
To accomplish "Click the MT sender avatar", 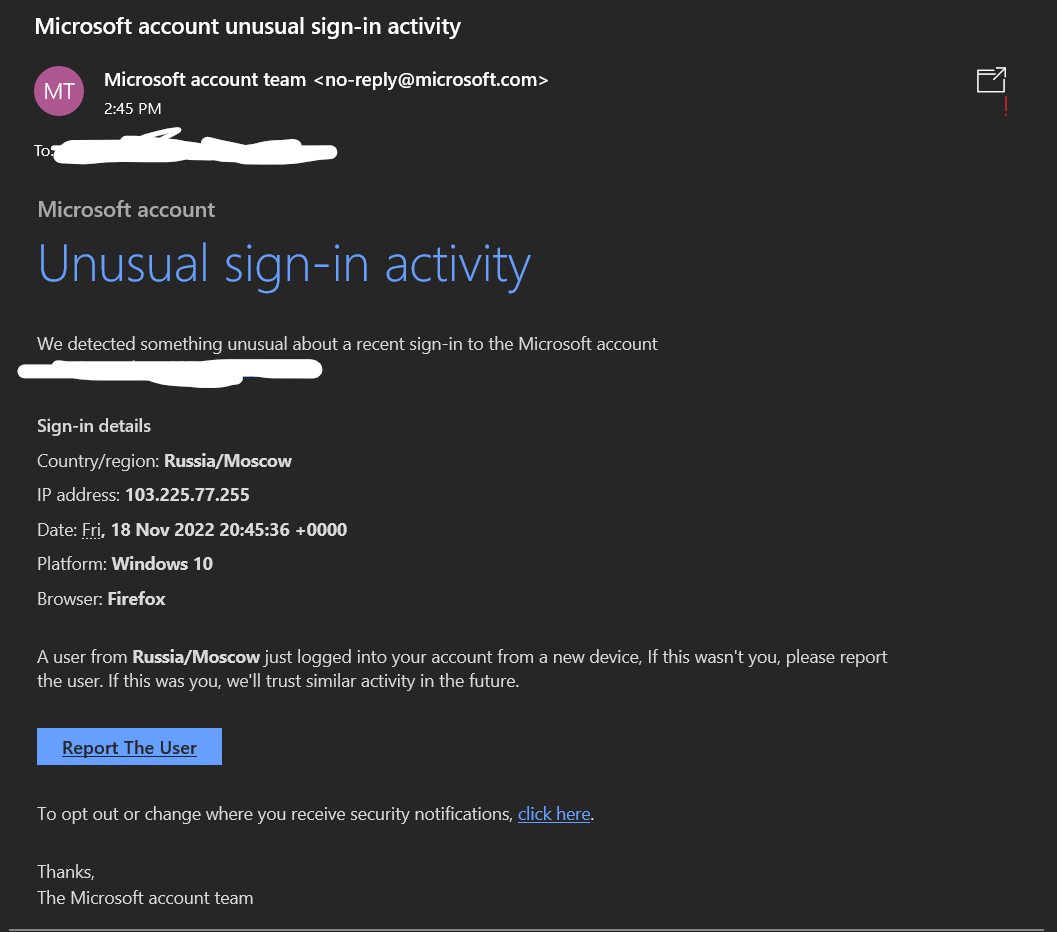I will (59, 91).
